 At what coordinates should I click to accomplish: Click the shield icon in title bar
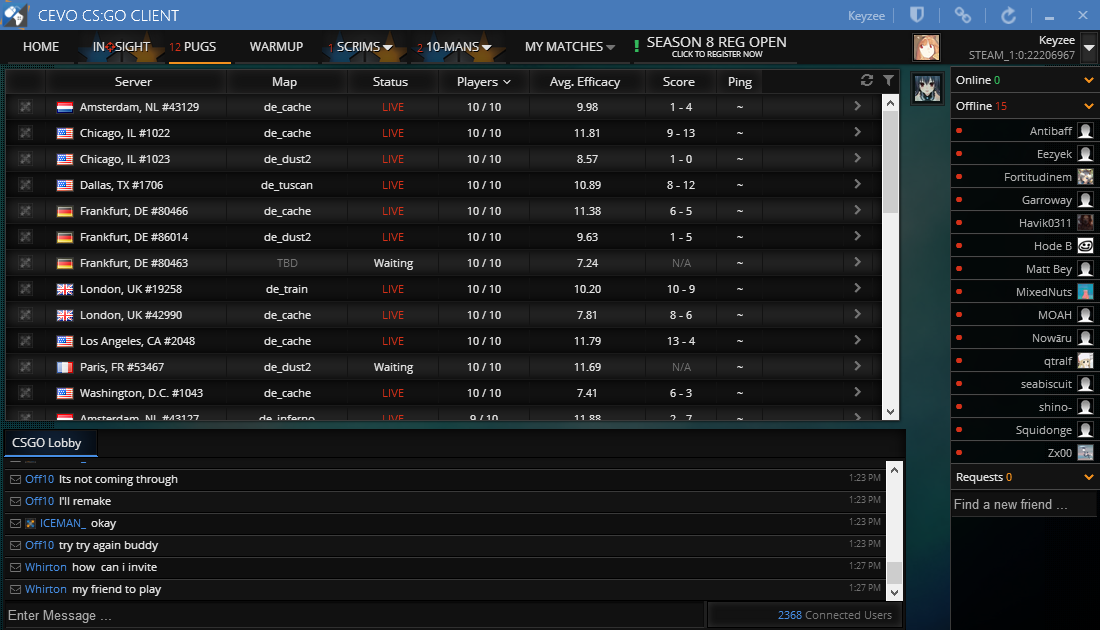(917, 15)
